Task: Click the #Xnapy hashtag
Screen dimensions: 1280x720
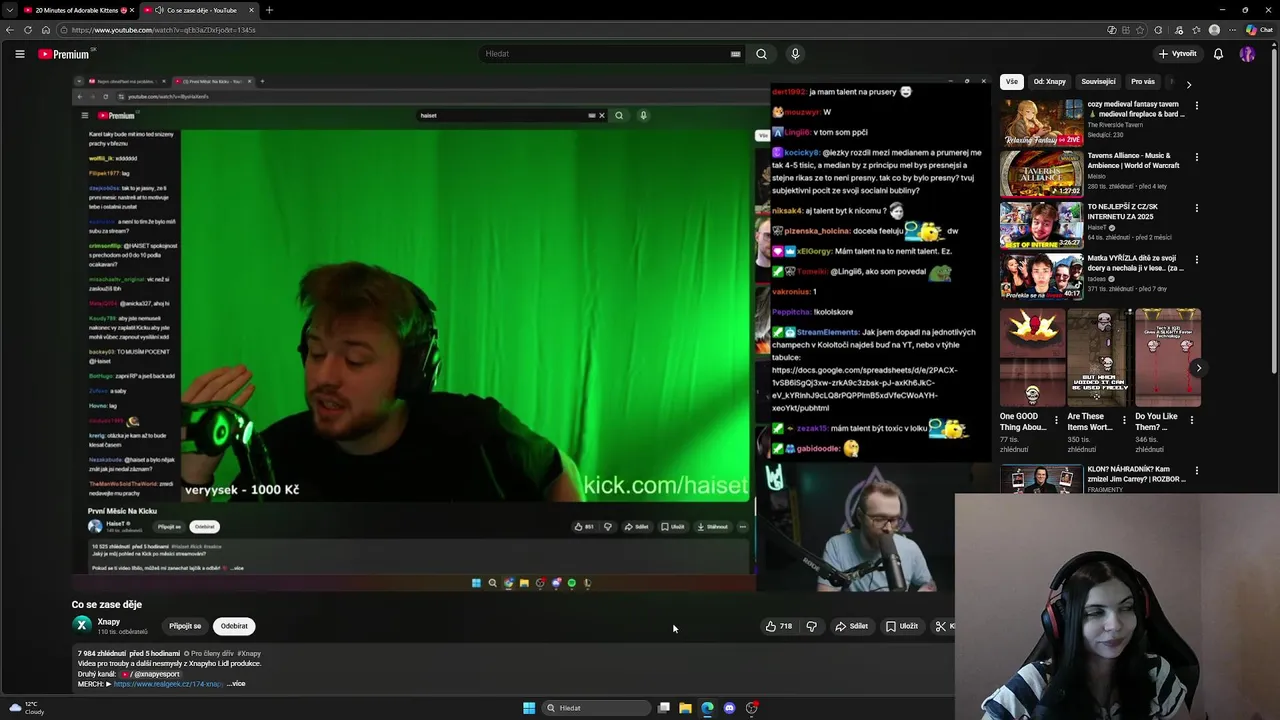Action: pos(249,653)
